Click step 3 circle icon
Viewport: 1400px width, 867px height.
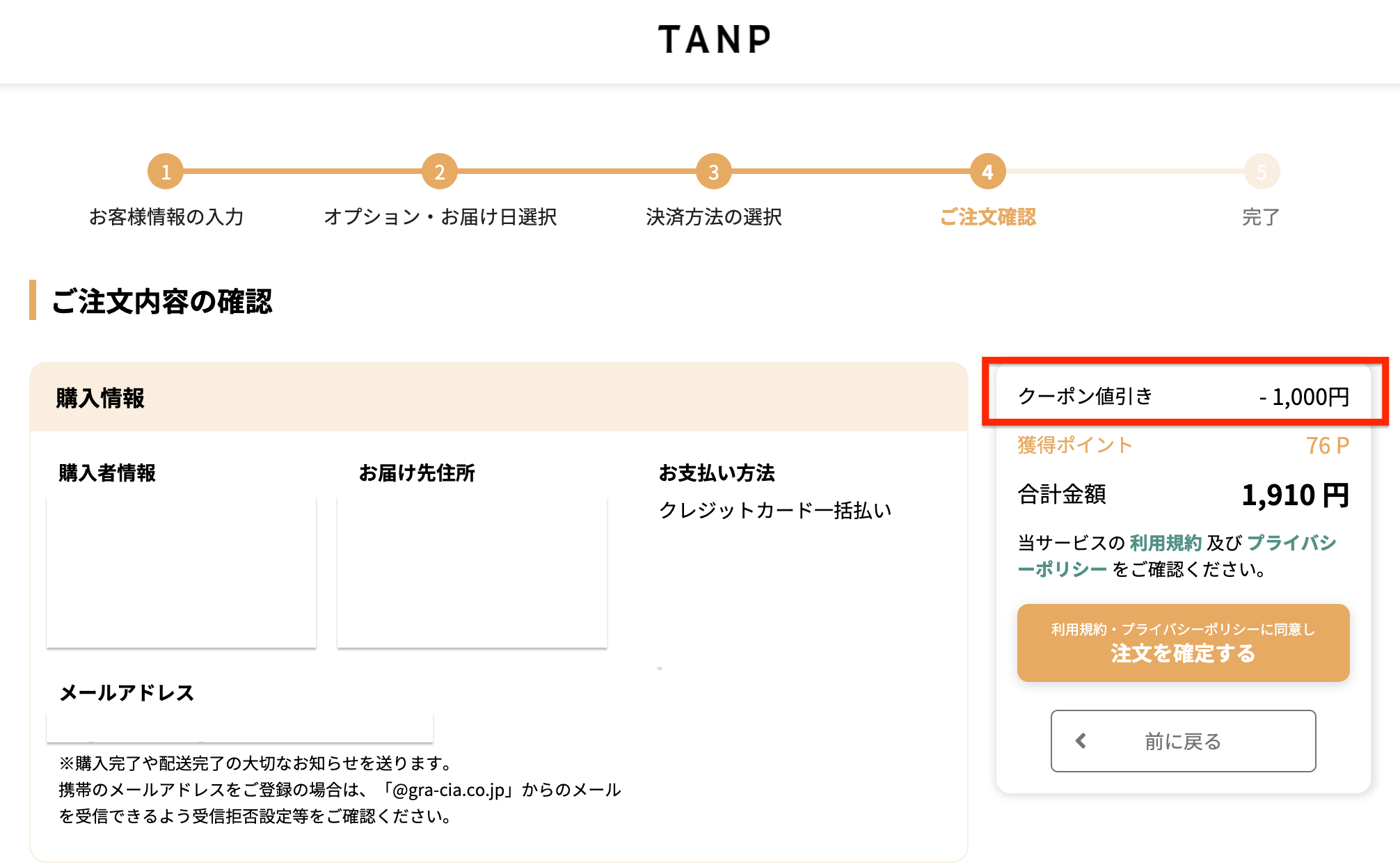pyautogui.click(x=713, y=172)
